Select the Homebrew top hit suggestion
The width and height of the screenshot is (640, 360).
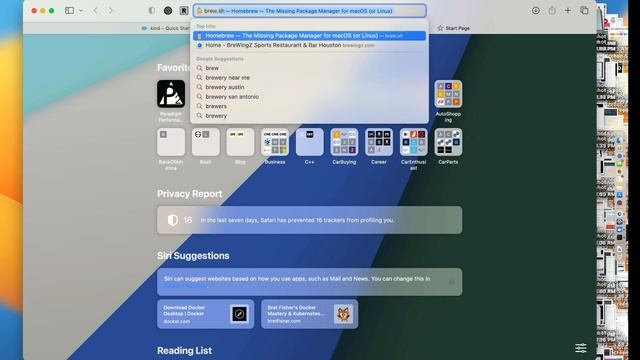point(309,36)
